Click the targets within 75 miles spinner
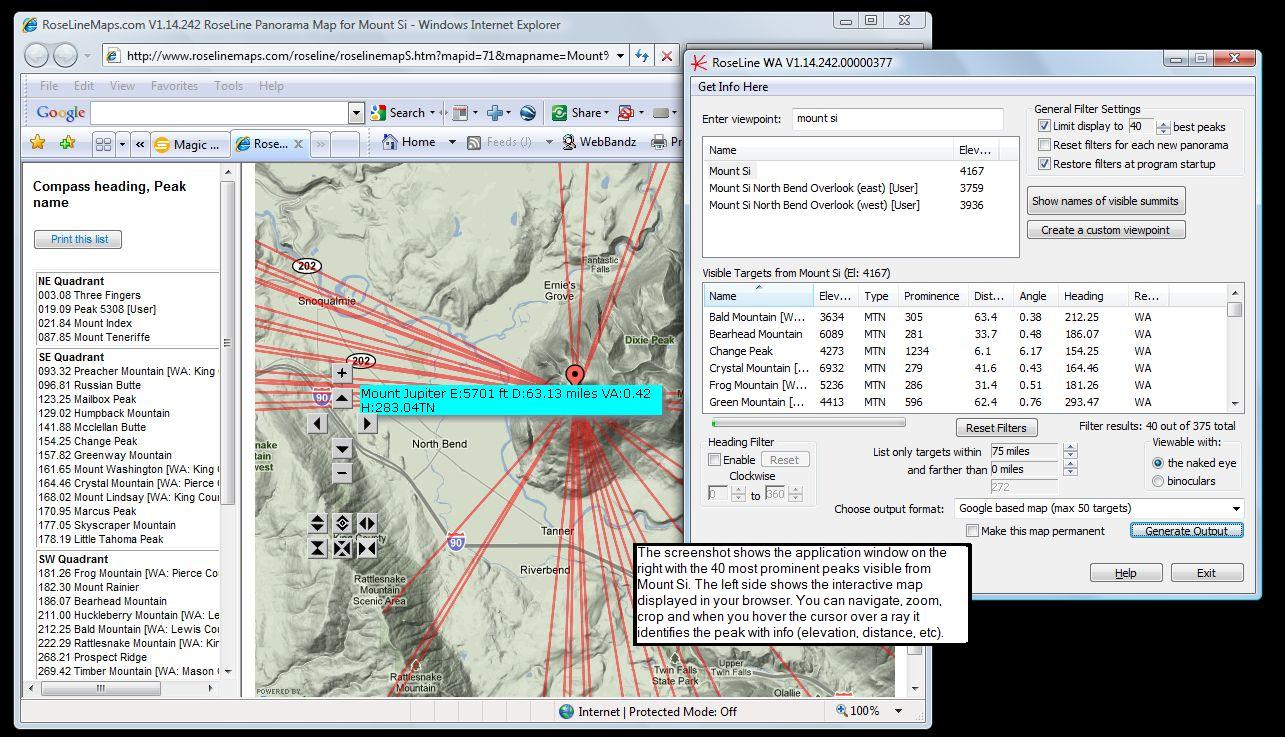This screenshot has height=737, width=1285. pyautogui.click(x=1070, y=452)
